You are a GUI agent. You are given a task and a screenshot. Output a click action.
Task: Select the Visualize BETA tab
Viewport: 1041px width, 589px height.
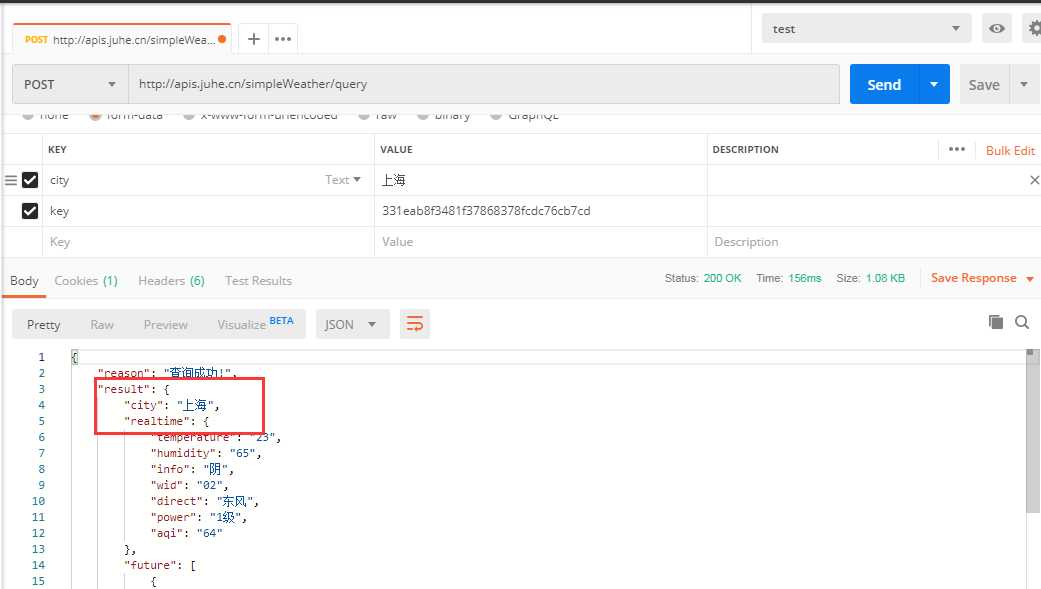coord(255,324)
